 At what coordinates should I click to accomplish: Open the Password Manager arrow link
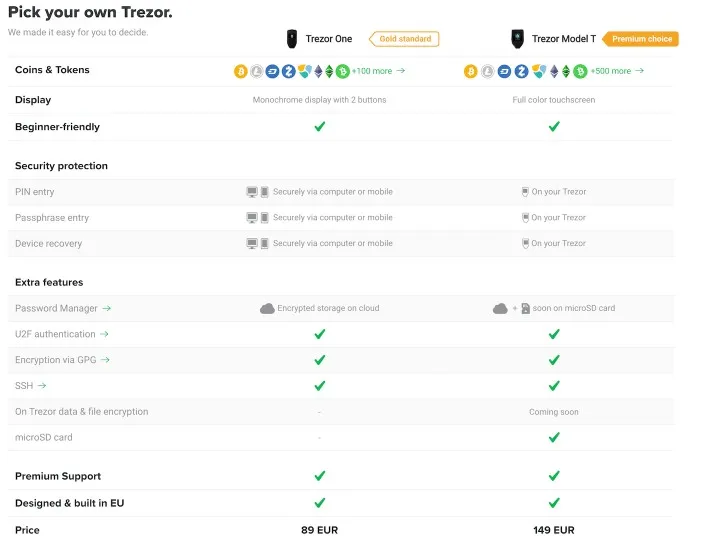[106, 308]
